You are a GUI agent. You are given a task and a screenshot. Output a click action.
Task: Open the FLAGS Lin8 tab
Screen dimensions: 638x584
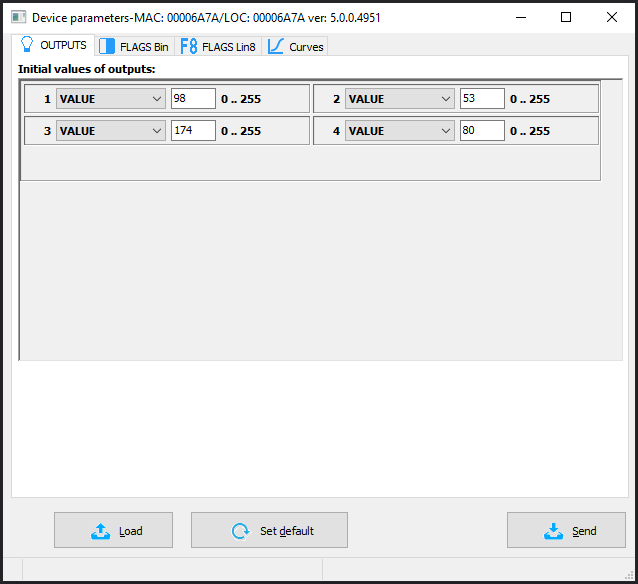tap(218, 46)
